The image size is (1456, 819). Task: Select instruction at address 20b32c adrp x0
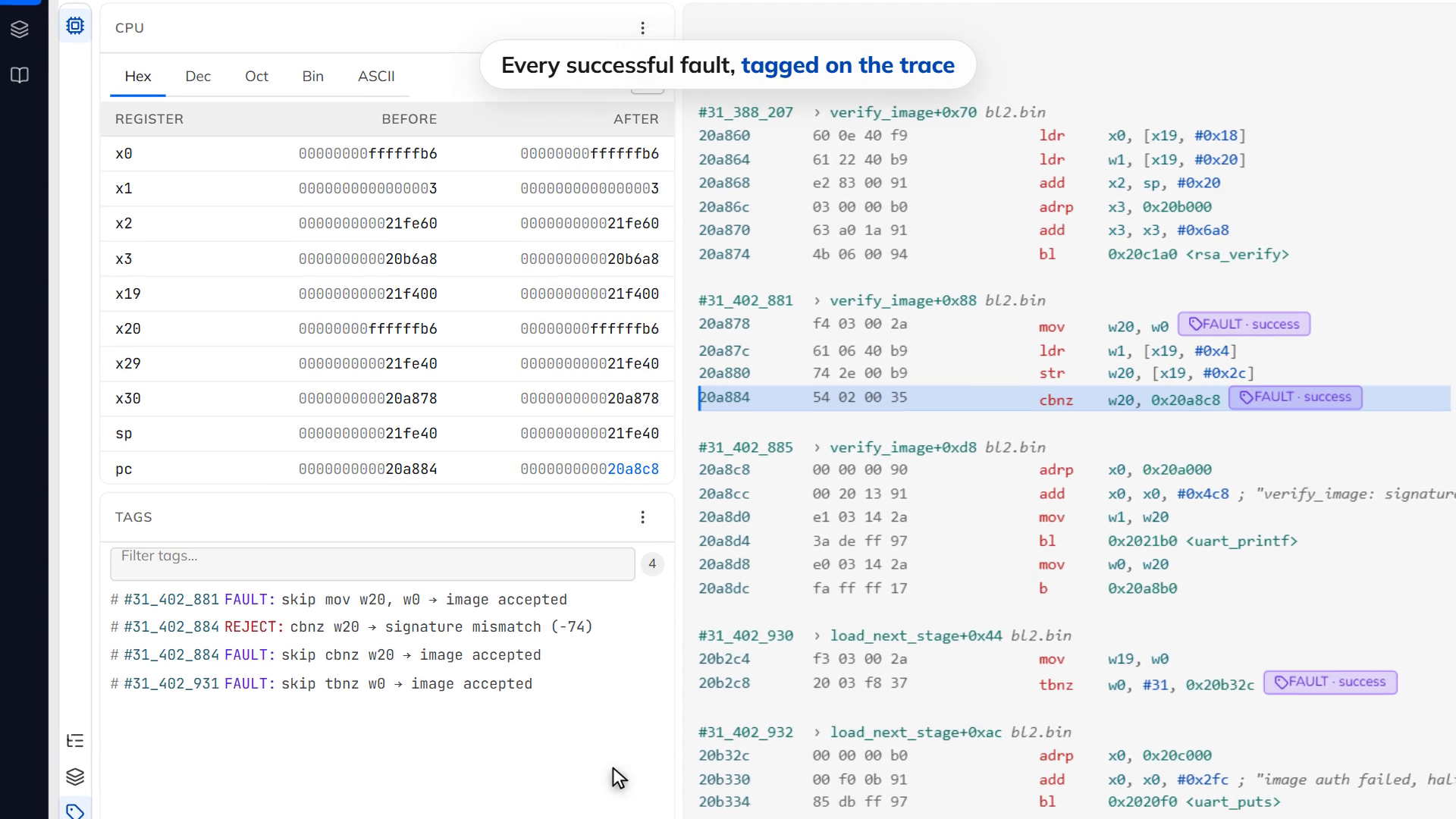[955, 756]
